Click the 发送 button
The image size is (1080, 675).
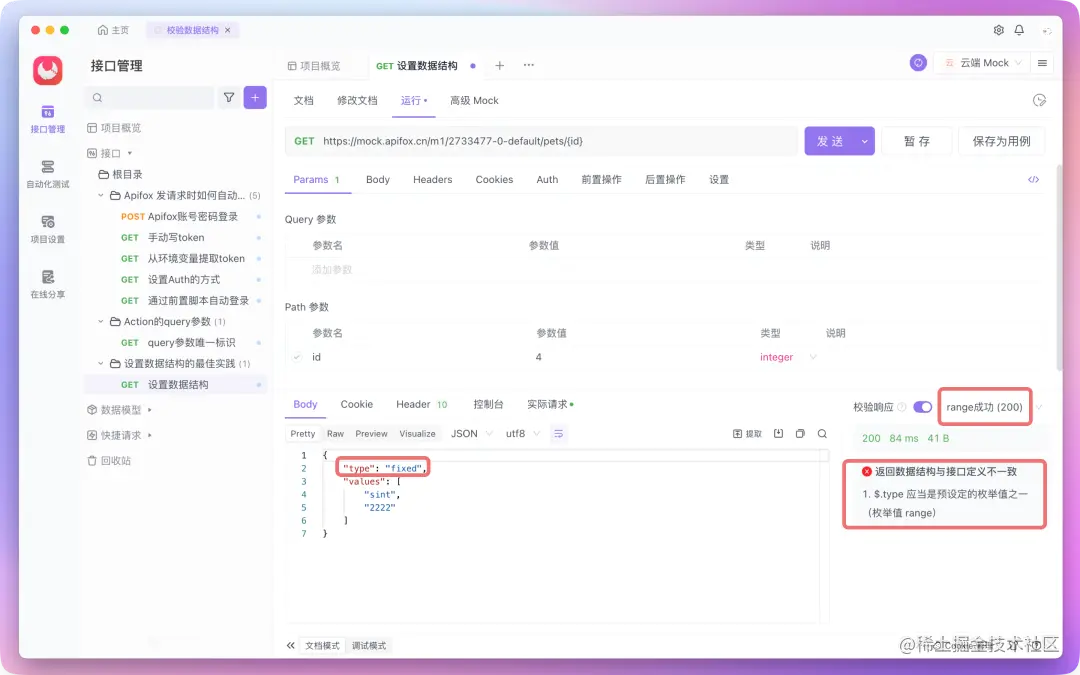tap(832, 141)
